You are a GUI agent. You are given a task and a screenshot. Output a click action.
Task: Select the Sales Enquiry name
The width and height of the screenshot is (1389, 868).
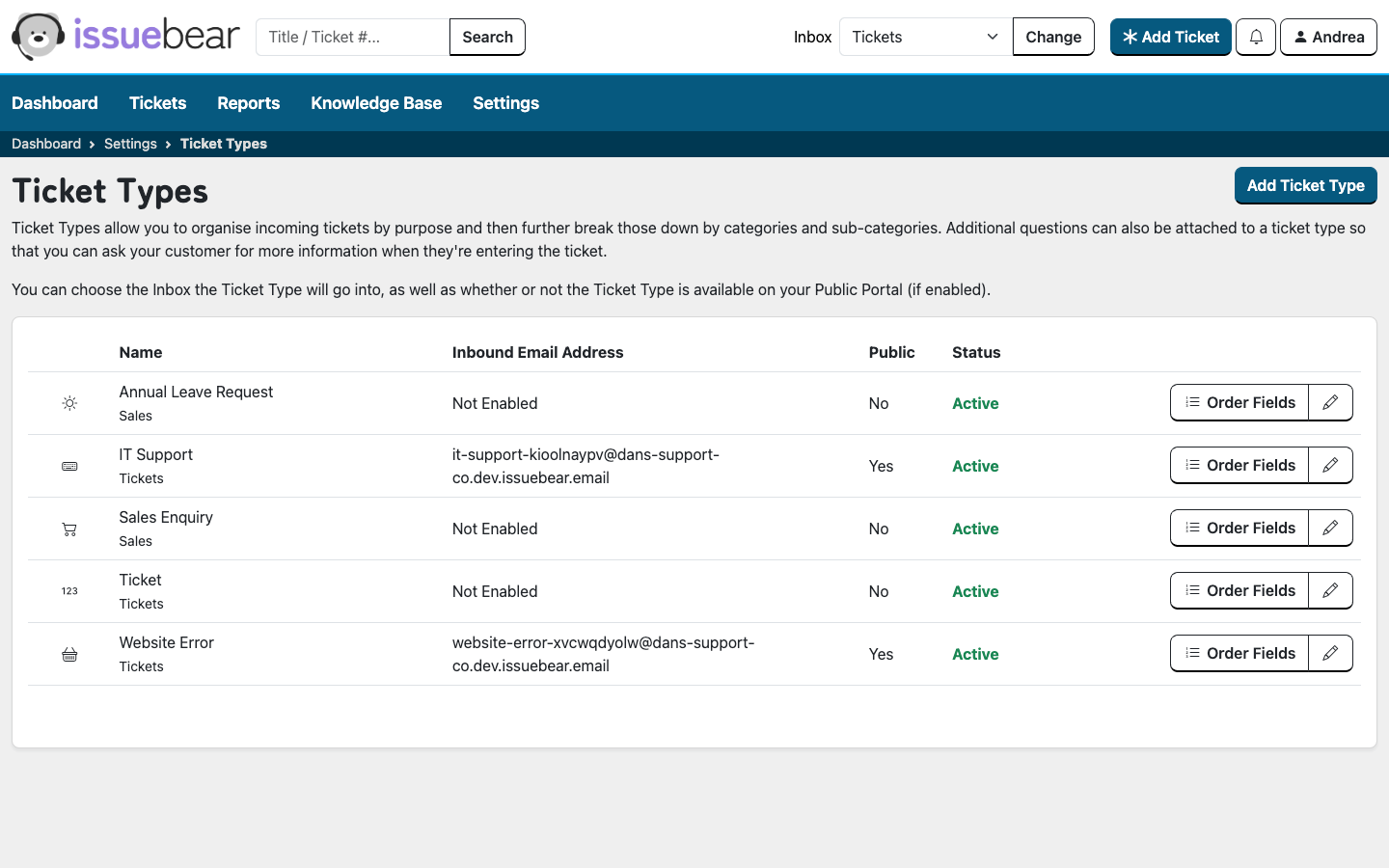pyautogui.click(x=166, y=517)
